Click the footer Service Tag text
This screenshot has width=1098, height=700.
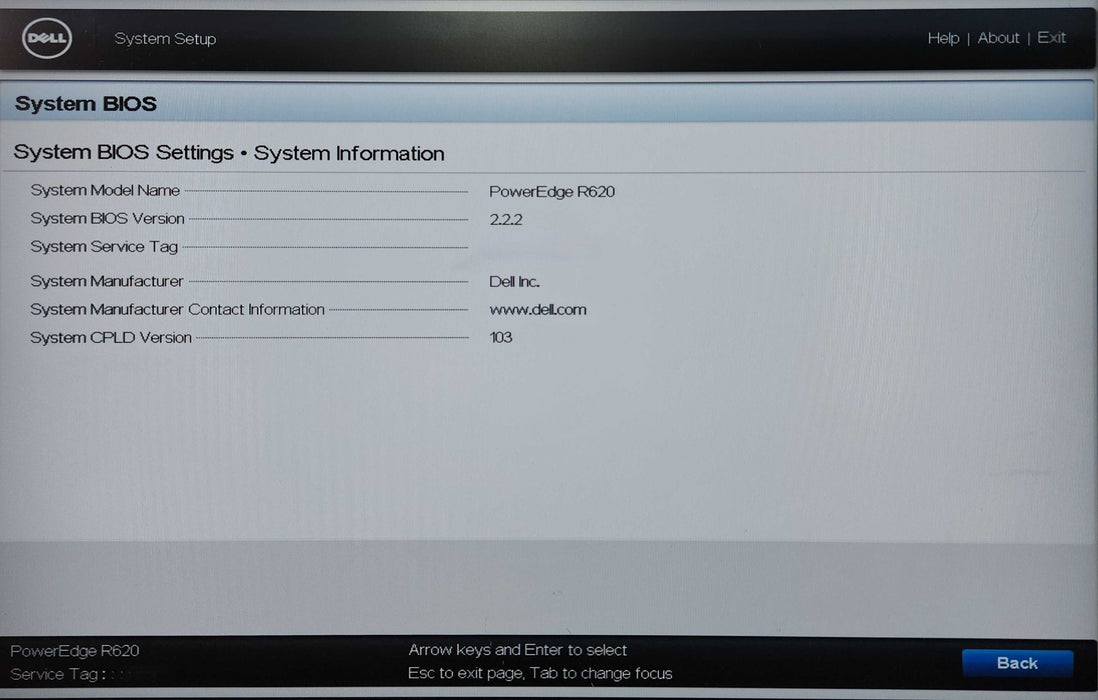[x=57, y=674]
